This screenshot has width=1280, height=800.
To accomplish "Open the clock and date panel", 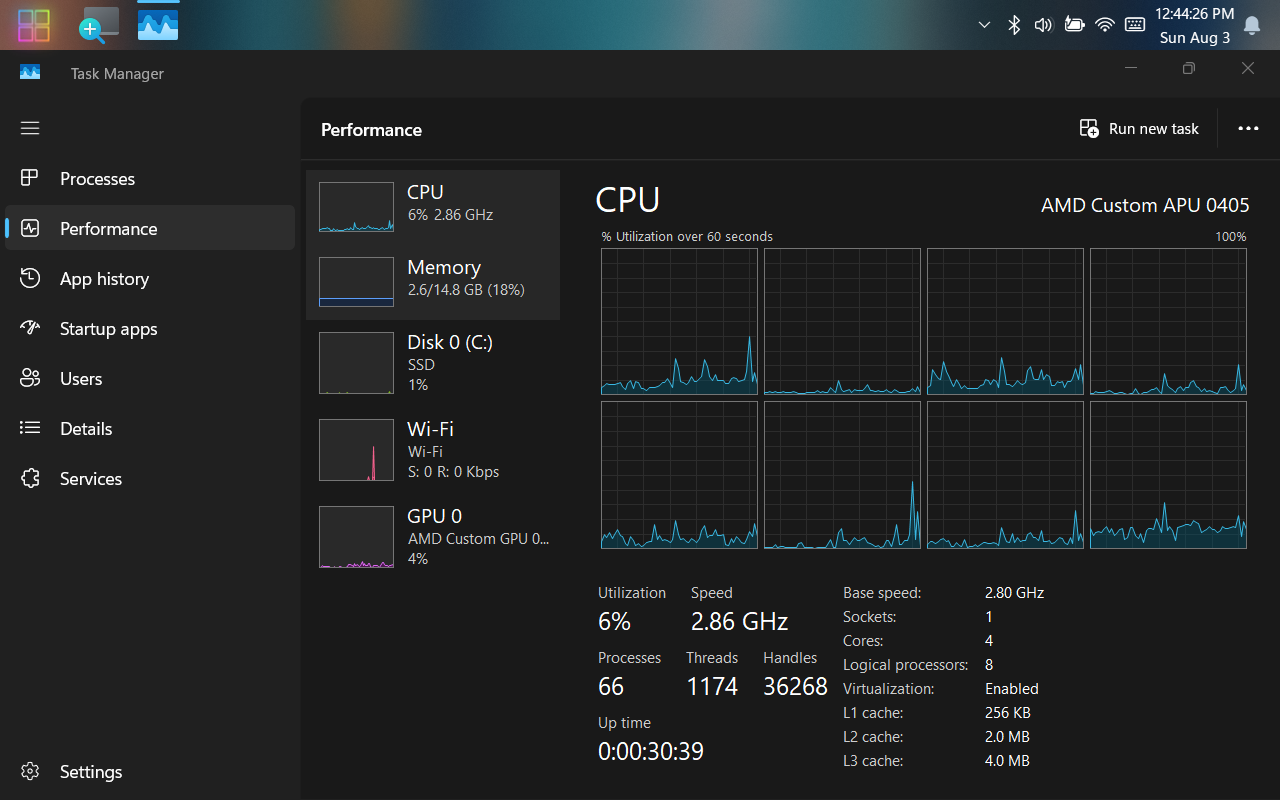I will pyautogui.click(x=1194, y=26).
